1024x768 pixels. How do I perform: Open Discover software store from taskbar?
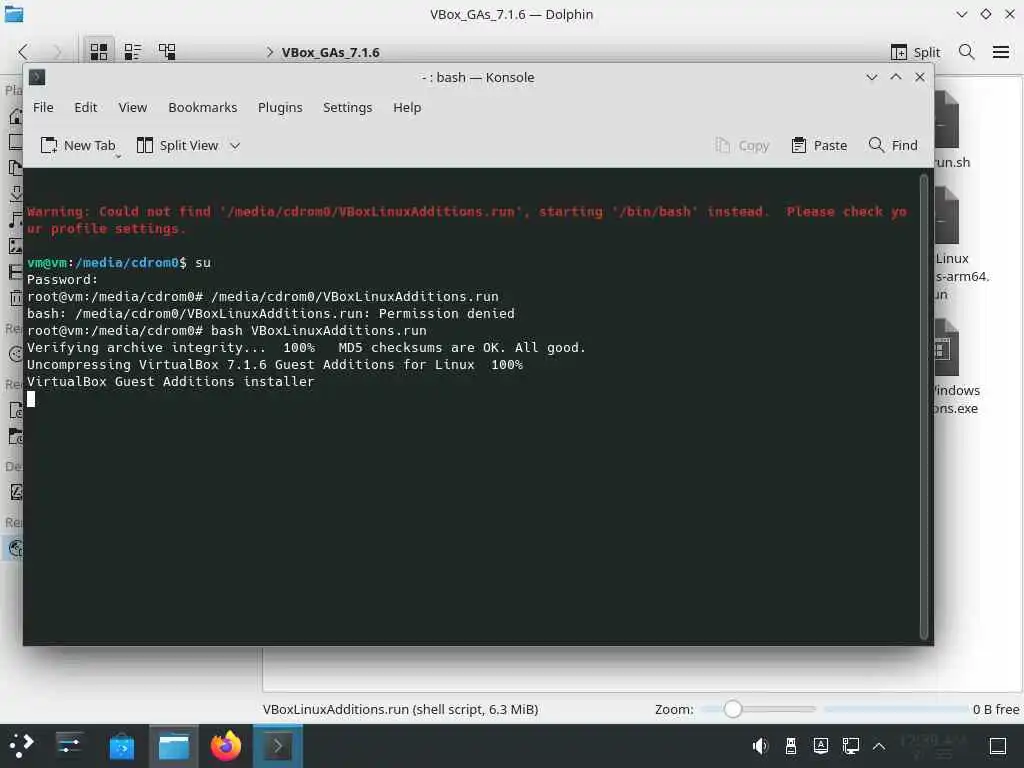coord(121,745)
